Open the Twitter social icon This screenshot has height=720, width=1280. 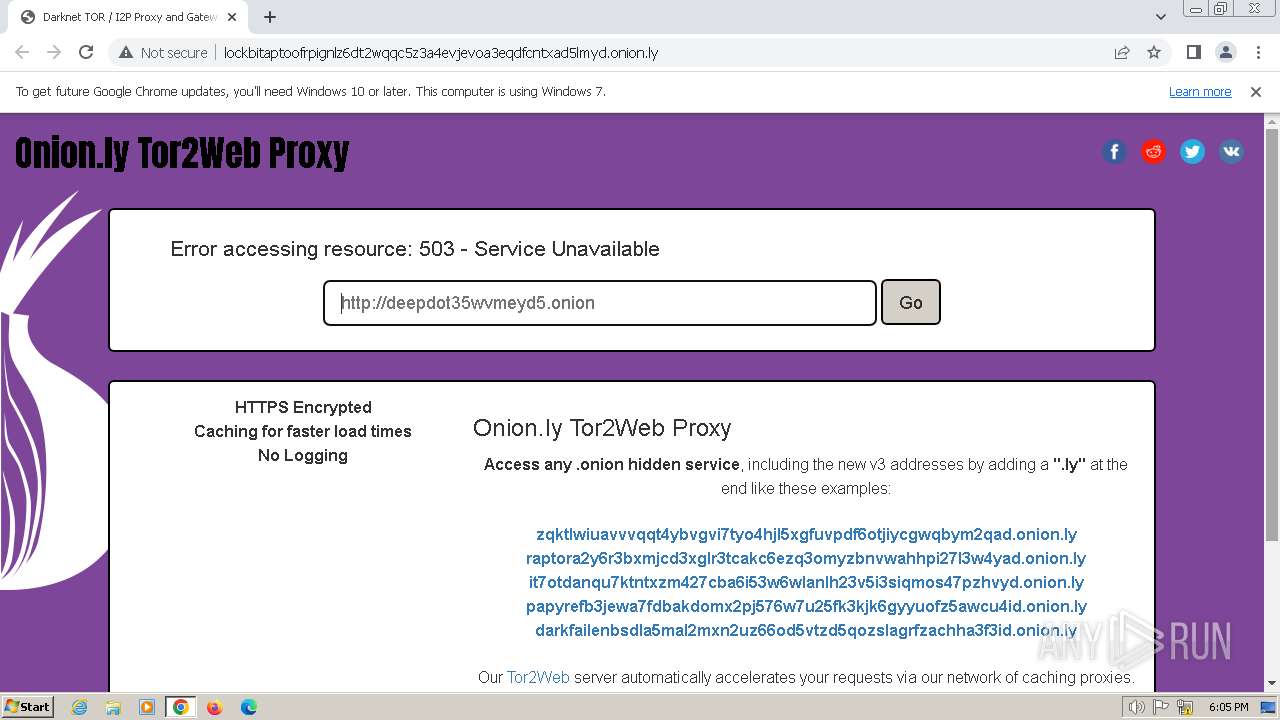tap(1192, 152)
